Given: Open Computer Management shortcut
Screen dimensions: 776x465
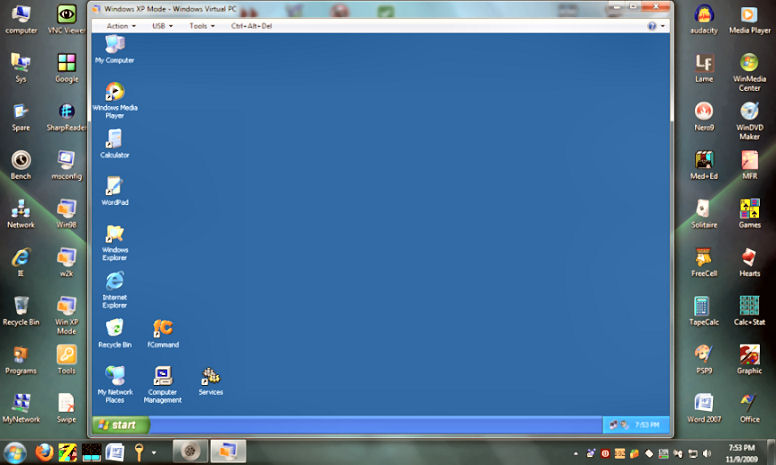Looking at the screenshot, I should pyautogui.click(x=163, y=377).
